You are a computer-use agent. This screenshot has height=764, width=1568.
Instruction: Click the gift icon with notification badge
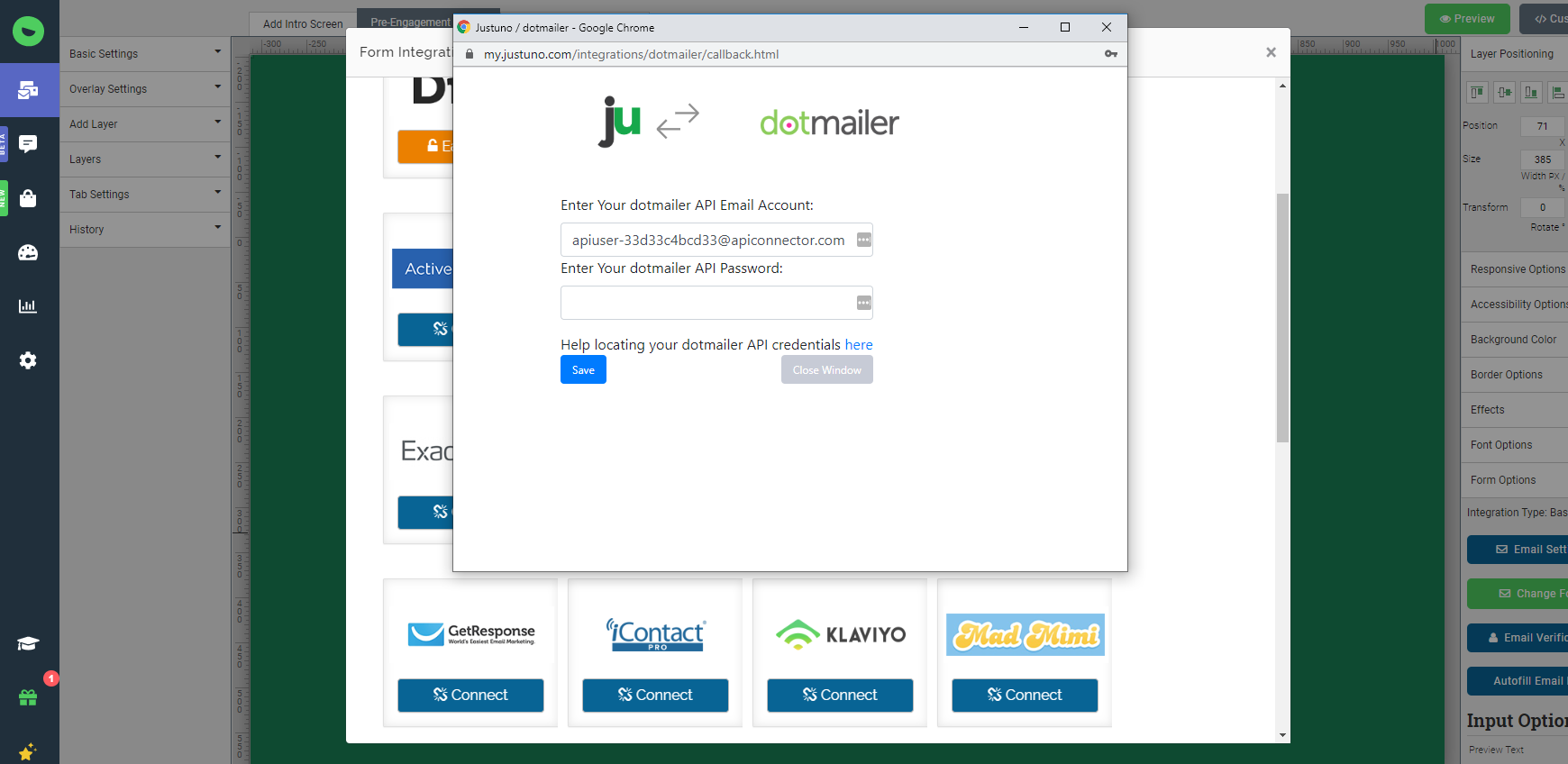28,697
